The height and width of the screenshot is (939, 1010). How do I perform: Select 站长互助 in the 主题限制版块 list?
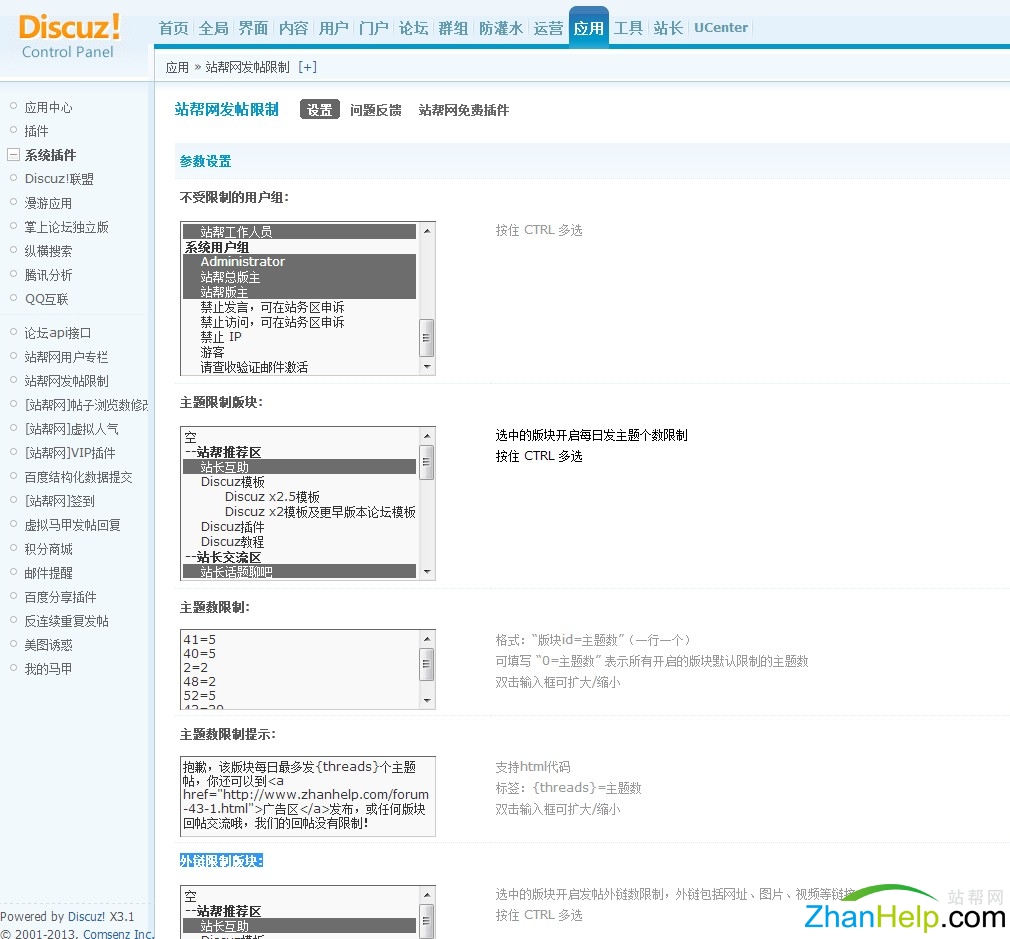(x=226, y=466)
